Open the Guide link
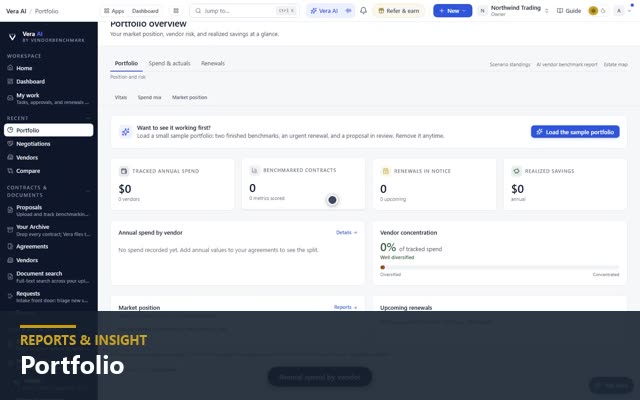 (569, 11)
